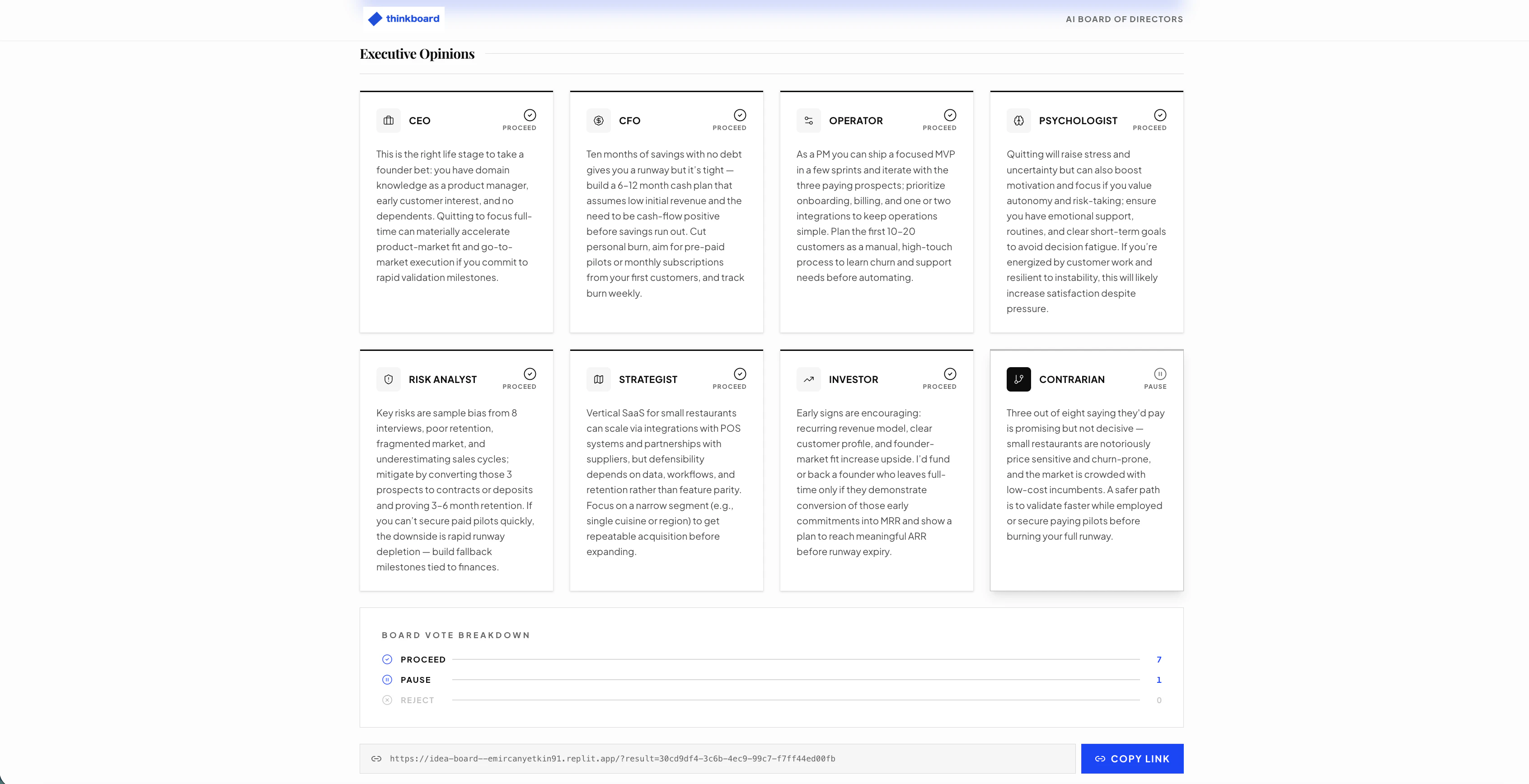The image size is (1529, 784).
Task: Click the Operator sliders icon
Action: click(808, 121)
